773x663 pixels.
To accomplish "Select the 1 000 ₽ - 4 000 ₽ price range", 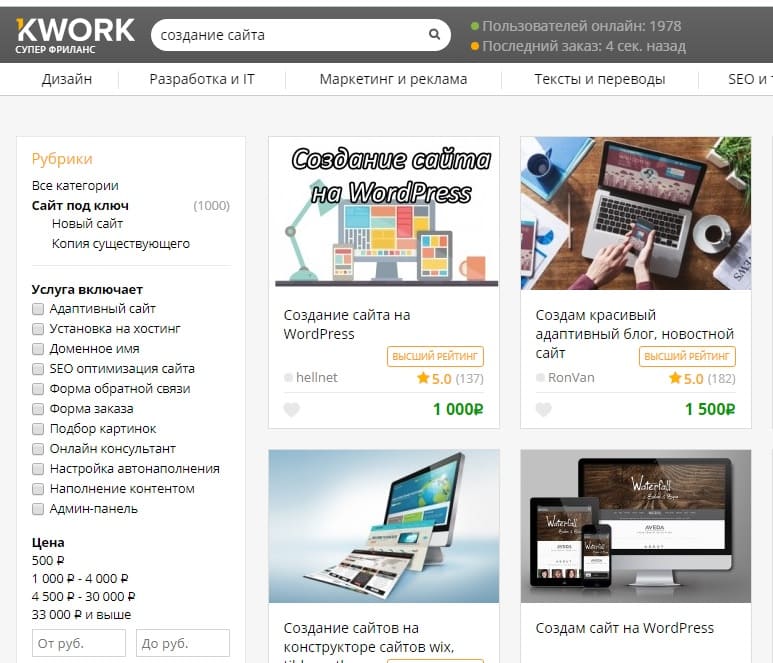I will [80, 578].
